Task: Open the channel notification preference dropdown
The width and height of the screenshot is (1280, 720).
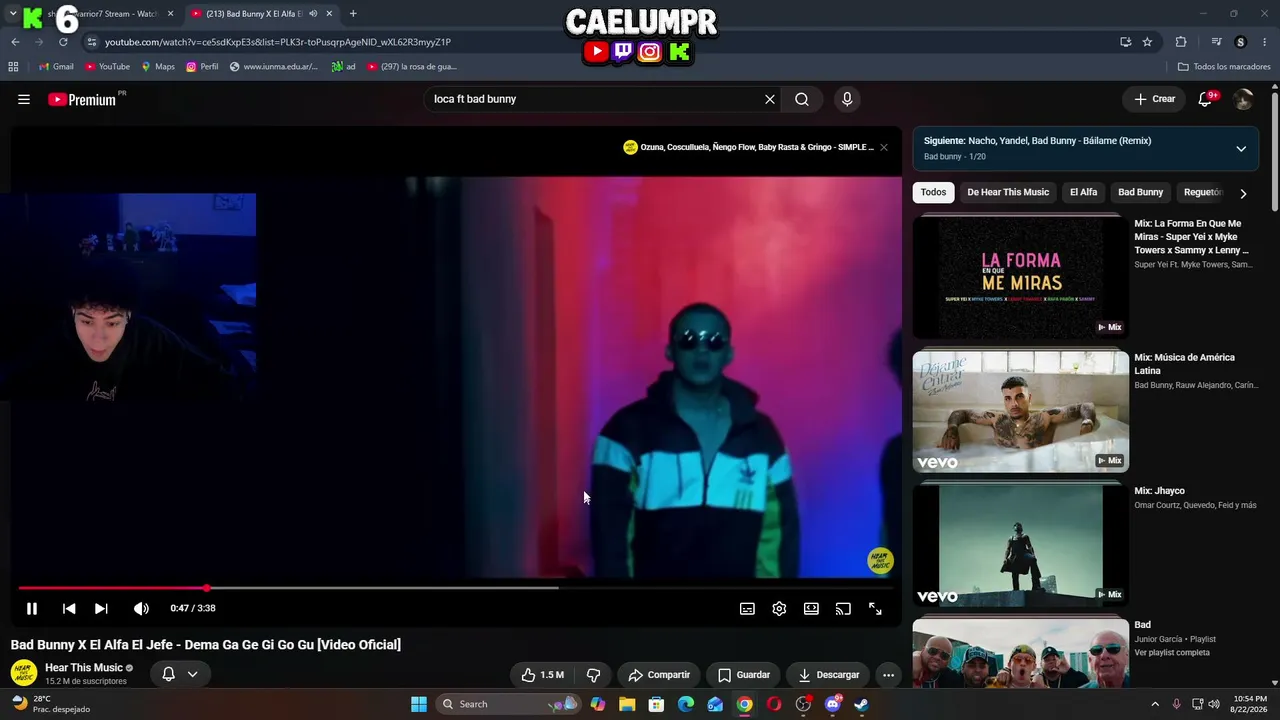Action: 180,674
